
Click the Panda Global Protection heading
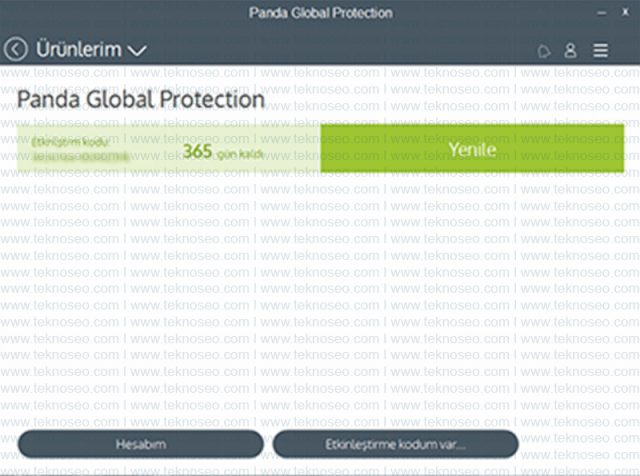coord(141,100)
